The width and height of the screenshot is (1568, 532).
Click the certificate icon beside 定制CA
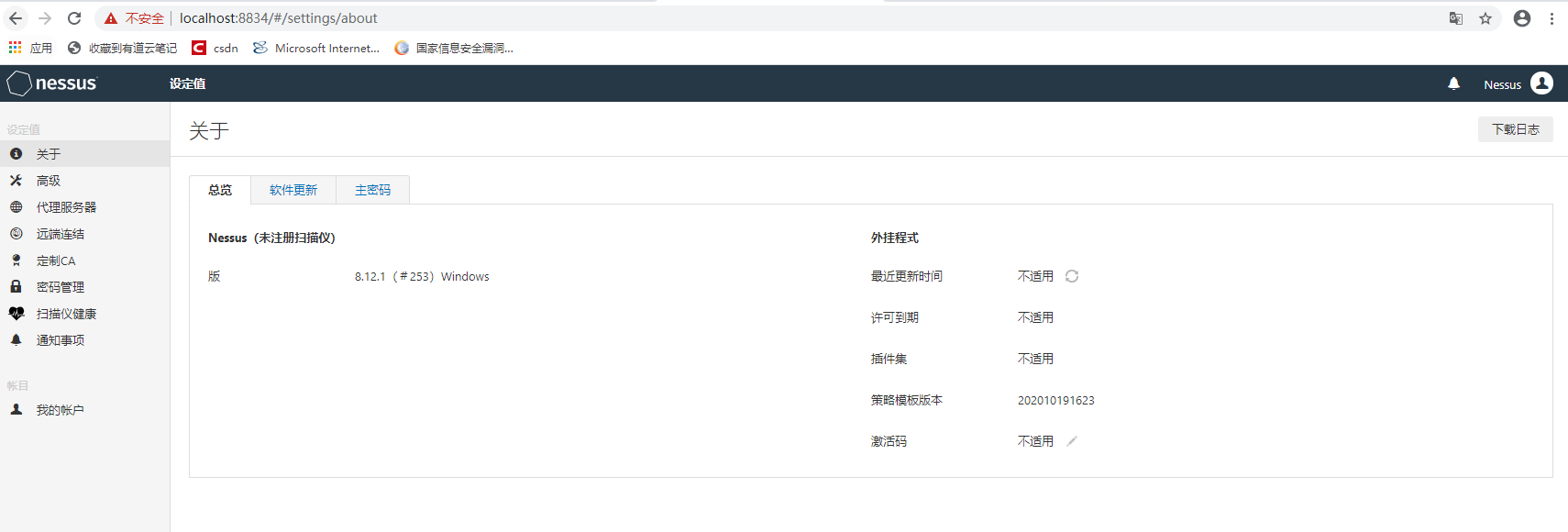coord(16,260)
